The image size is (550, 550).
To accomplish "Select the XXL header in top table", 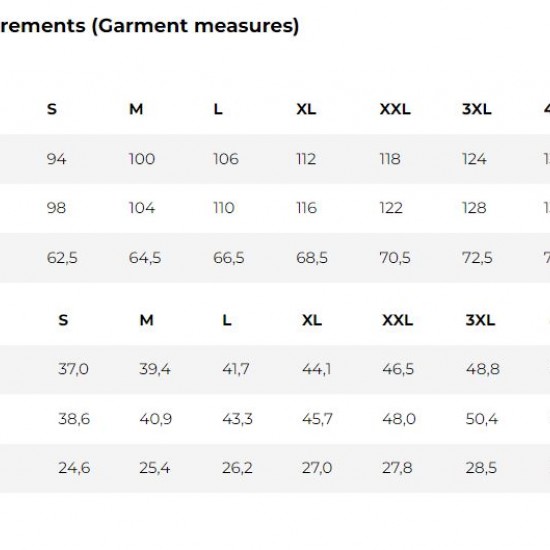I will click(x=395, y=109).
